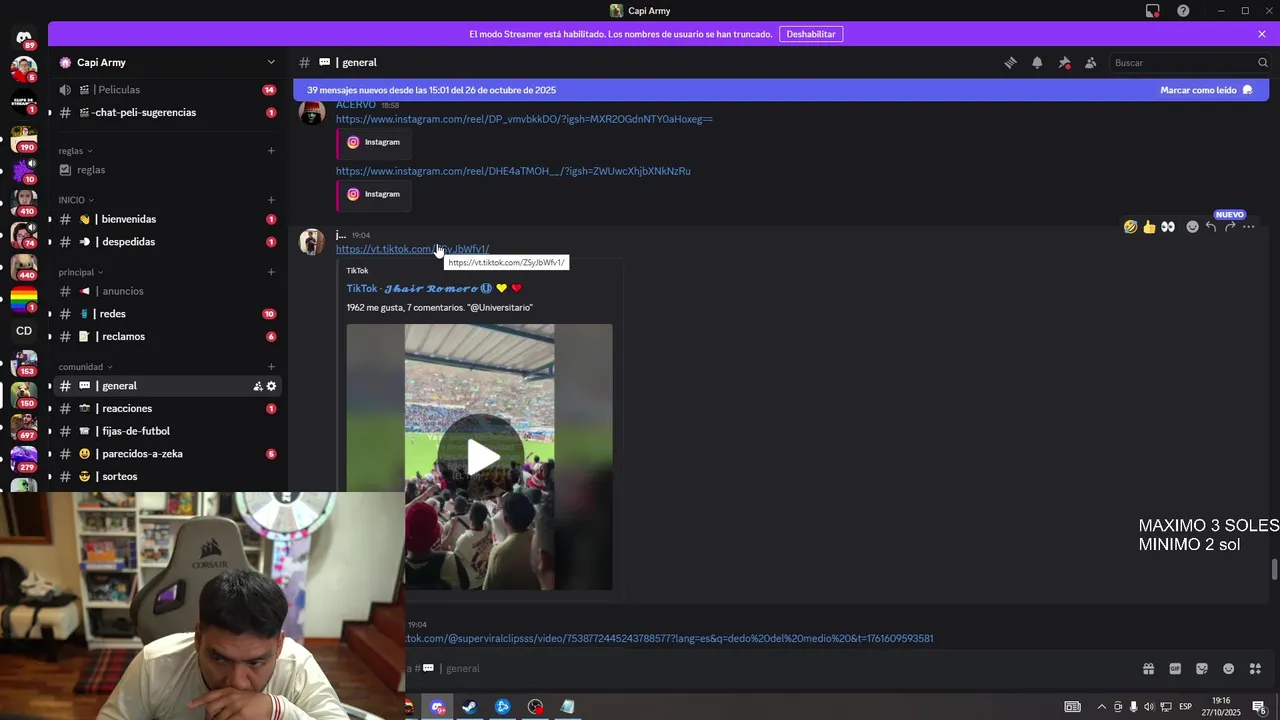The image size is (1280, 720).
Task: Open the first Instagram reel link
Action: click(x=524, y=119)
